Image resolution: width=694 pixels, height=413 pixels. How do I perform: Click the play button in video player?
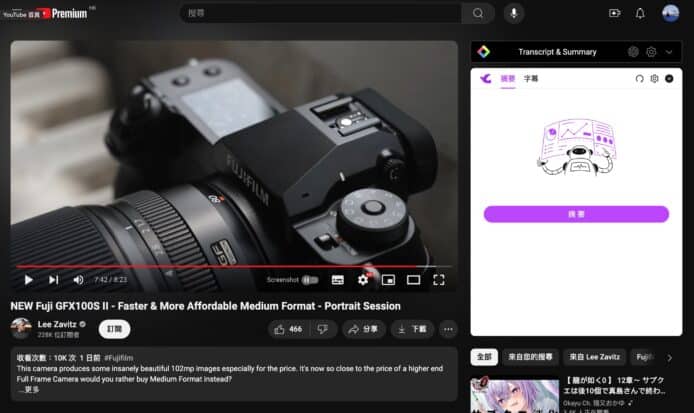(28, 280)
